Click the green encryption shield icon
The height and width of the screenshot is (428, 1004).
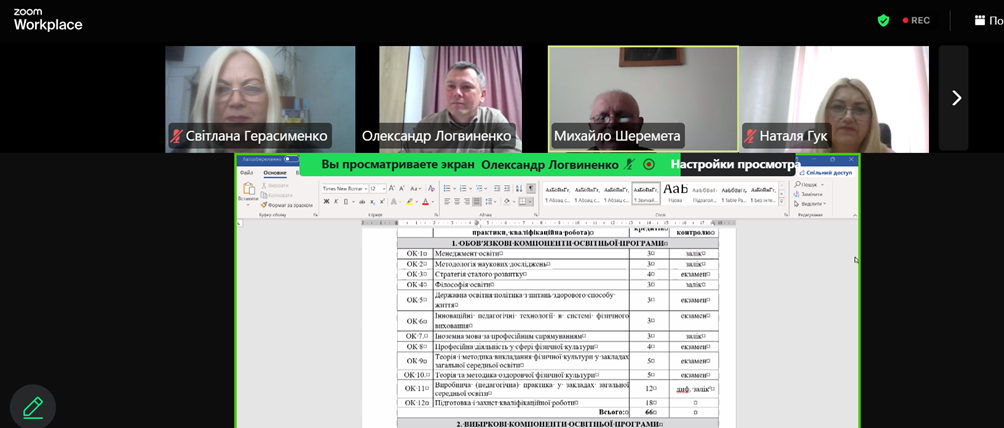click(x=883, y=20)
